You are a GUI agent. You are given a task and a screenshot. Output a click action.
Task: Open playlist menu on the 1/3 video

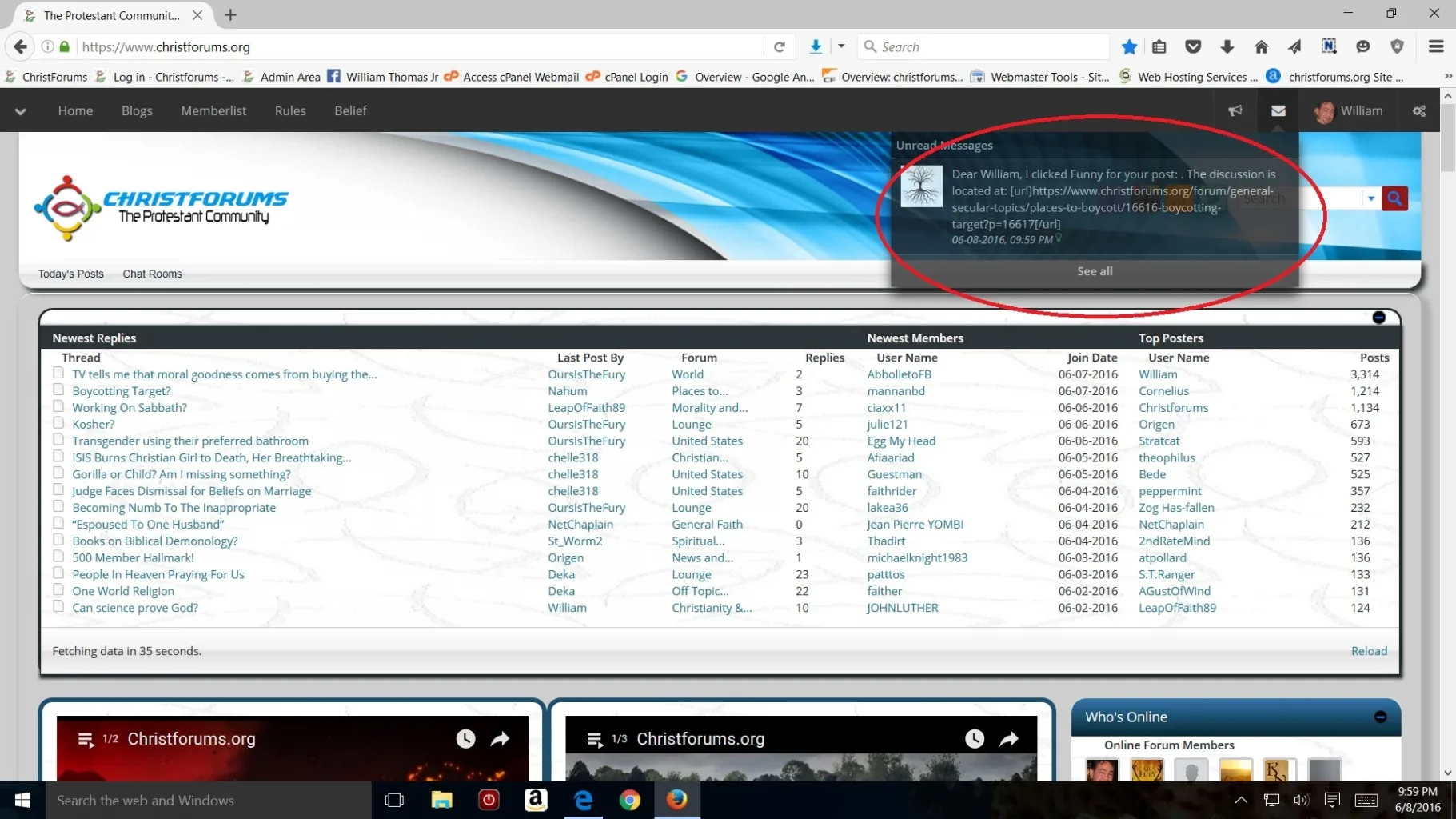(594, 740)
